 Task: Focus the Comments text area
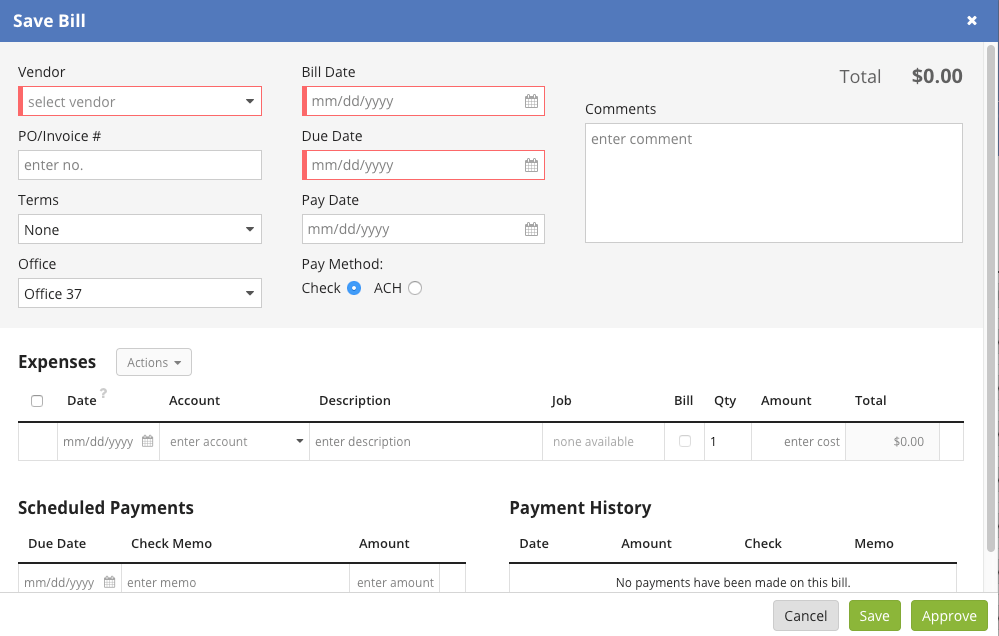coord(773,183)
